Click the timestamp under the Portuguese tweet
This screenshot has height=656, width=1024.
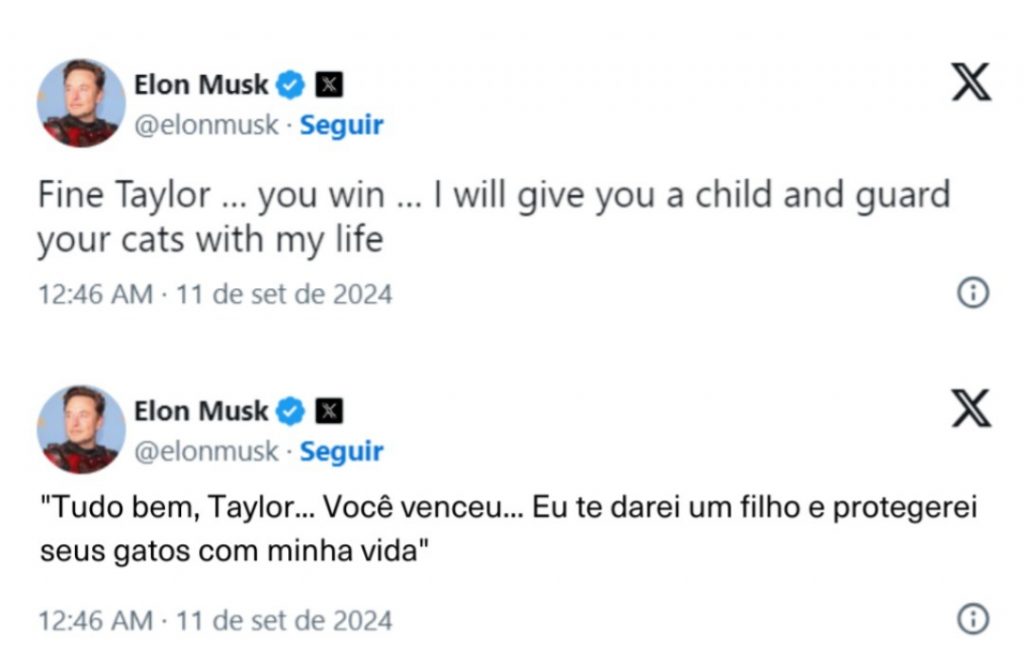pyautogui.click(x=215, y=620)
